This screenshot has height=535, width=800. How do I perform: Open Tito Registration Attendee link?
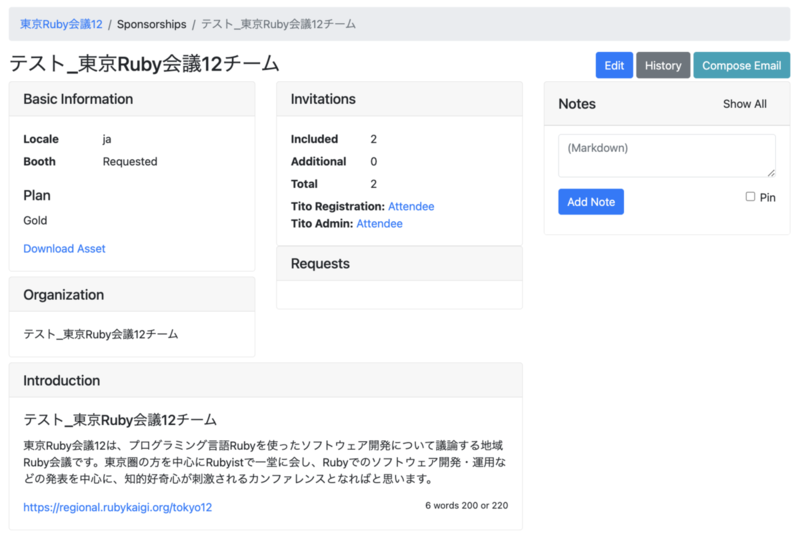click(411, 206)
